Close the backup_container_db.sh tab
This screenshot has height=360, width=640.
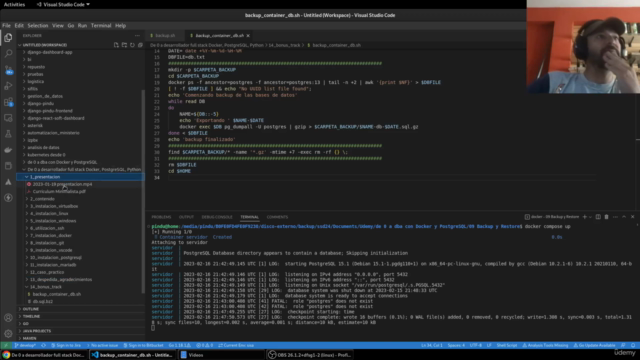tap(248, 36)
